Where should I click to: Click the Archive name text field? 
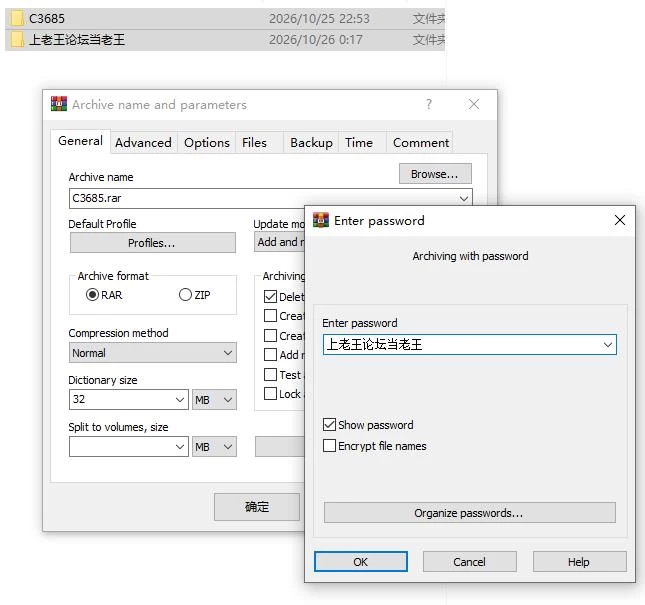263,198
